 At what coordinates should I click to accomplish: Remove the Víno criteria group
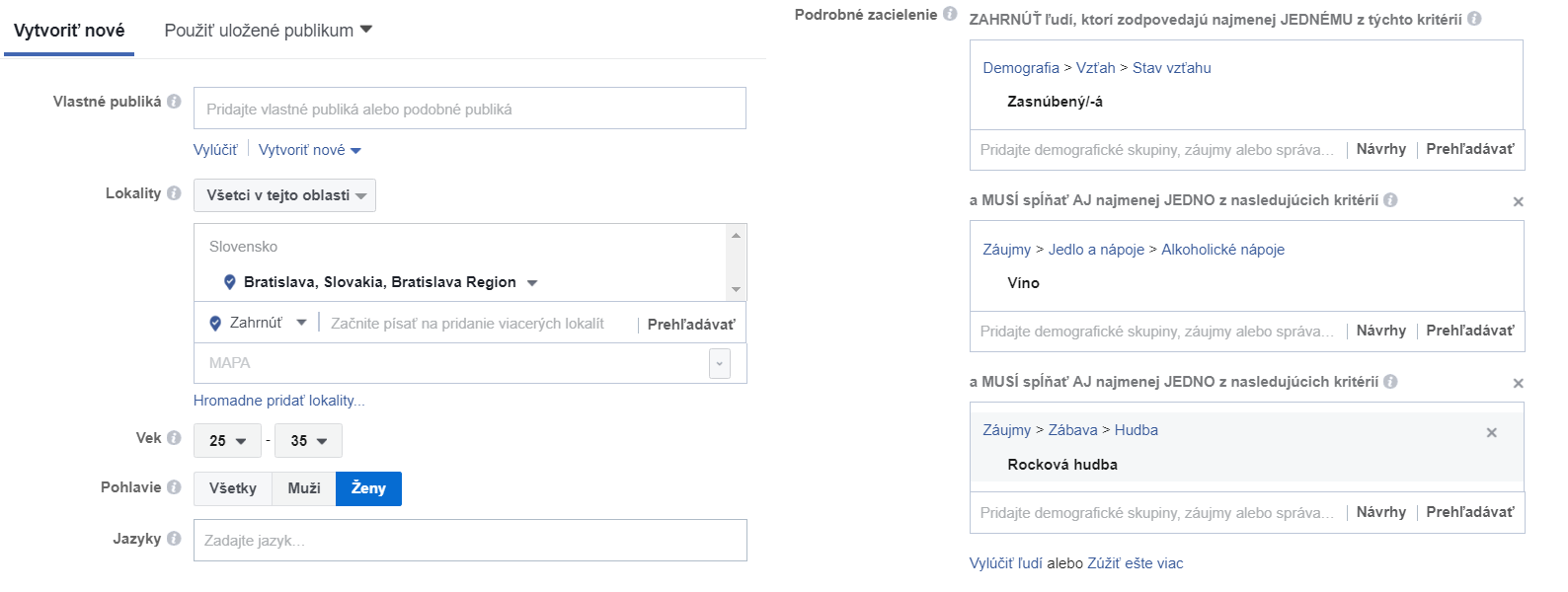tap(1519, 201)
